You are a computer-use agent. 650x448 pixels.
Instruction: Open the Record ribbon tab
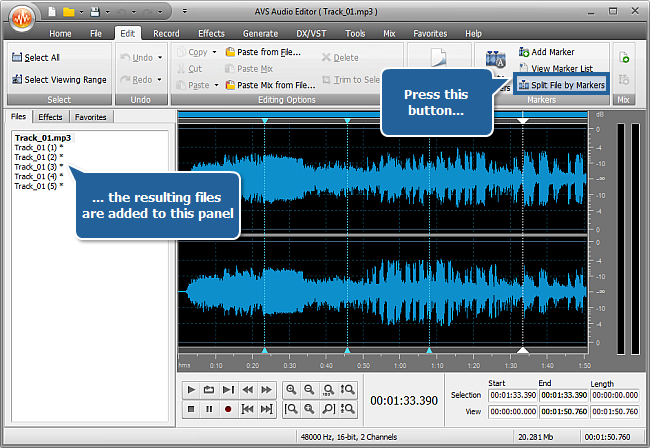click(166, 34)
